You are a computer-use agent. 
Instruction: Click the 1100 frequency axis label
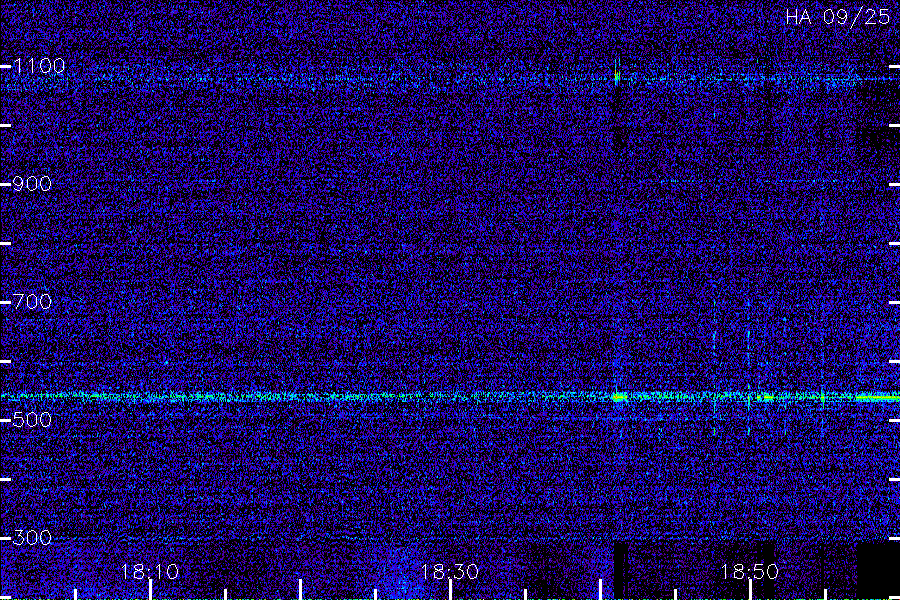(x=39, y=67)
